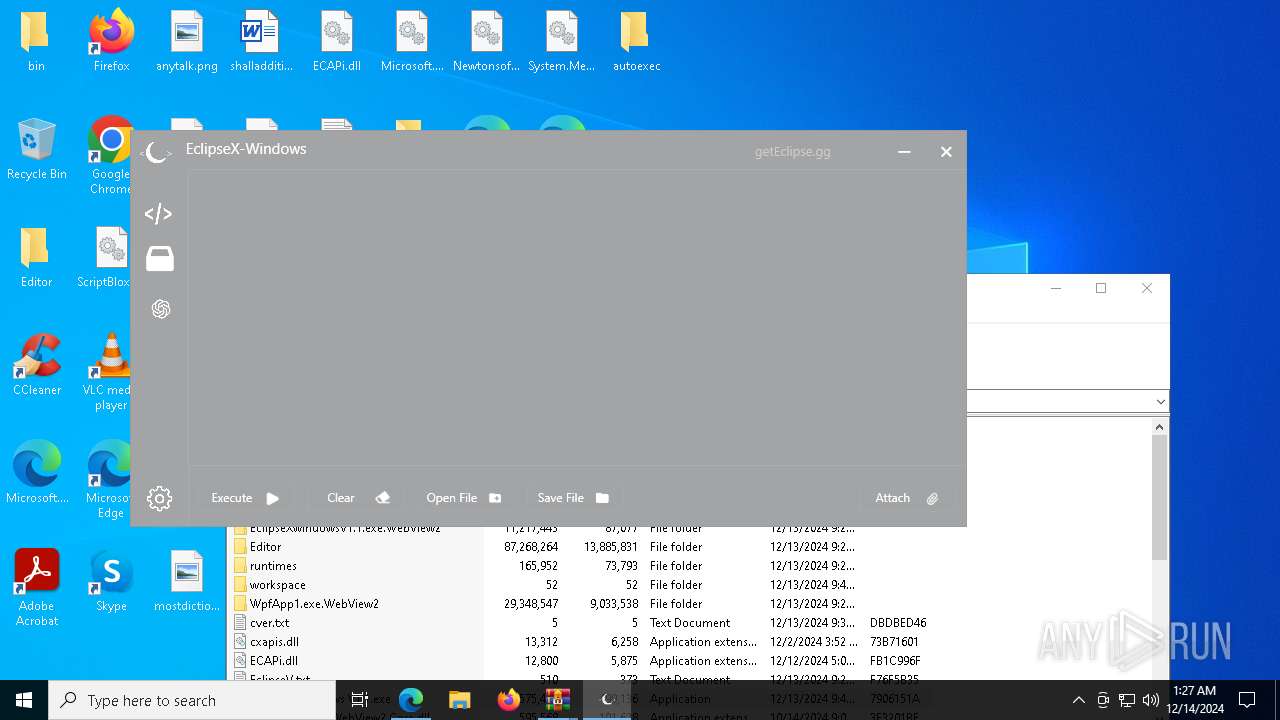Screen dimensions: 1280x720
Task: Click the archive window vertical scrollbar thumb
Action: [x=1159, y=498]
